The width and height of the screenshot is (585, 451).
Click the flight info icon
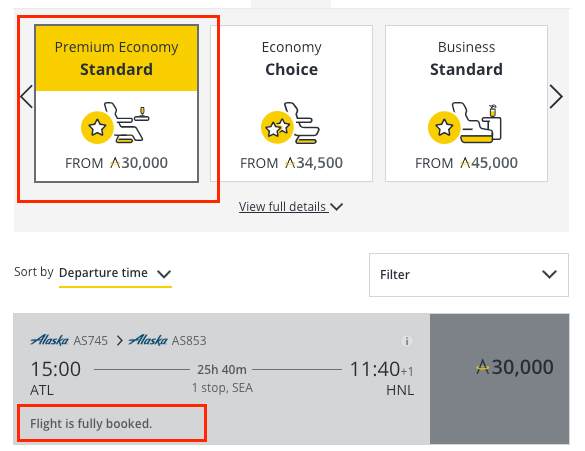407,341
